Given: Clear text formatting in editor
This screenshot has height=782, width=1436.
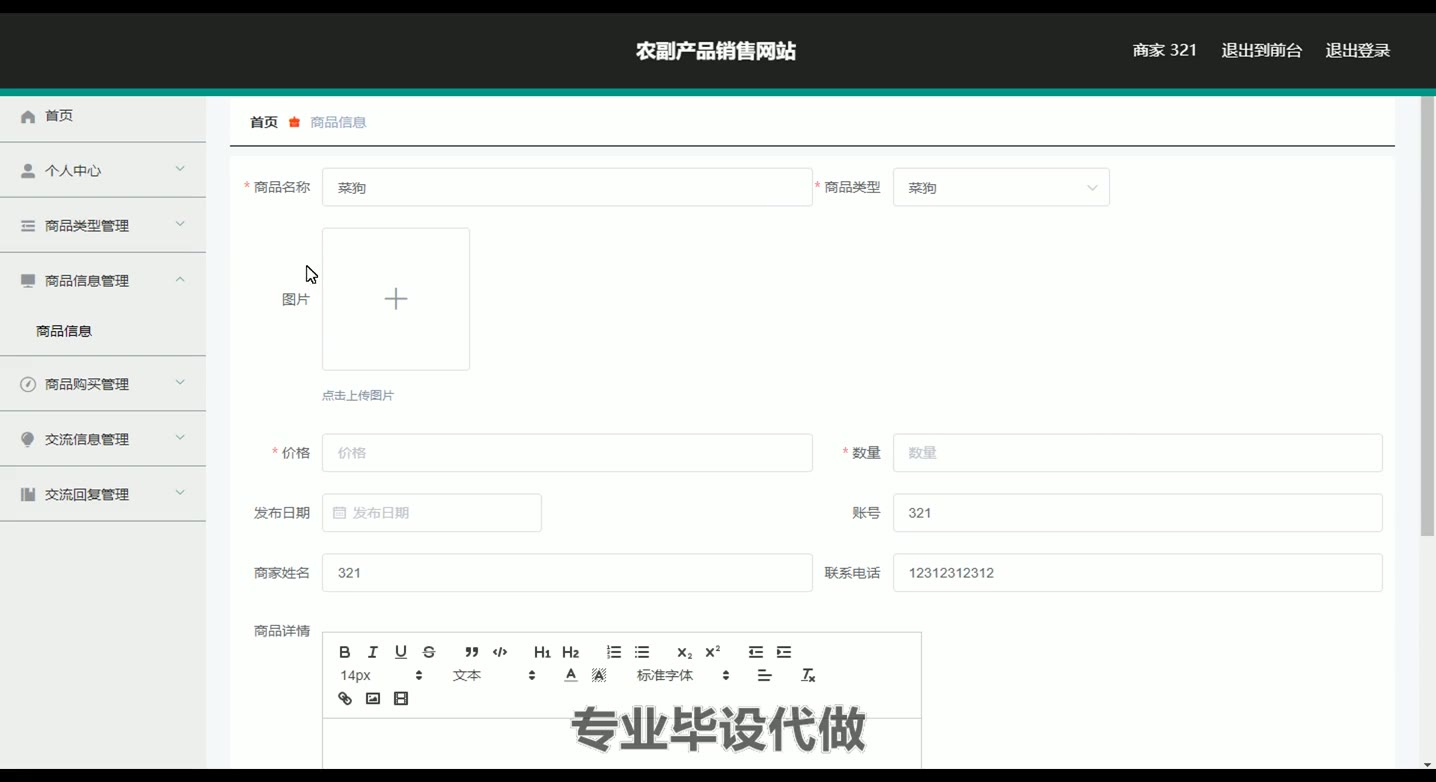Looking at the screenshot, I should (x=808, y=675).
